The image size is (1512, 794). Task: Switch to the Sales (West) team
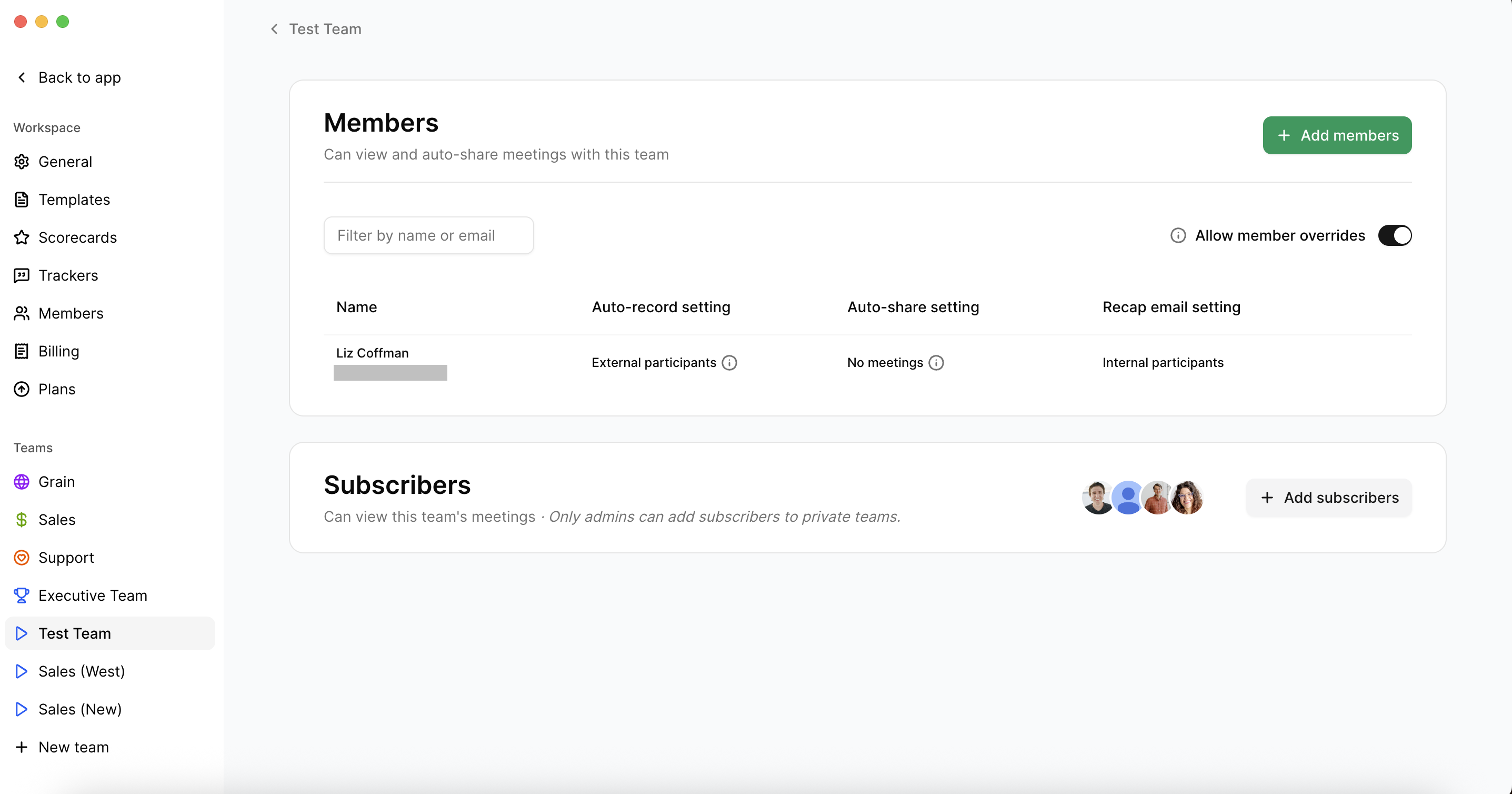pos(82,671)
